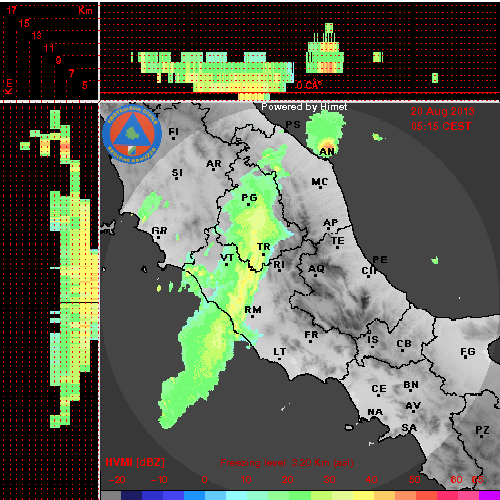Viewport: 500px width, 500px height.
Task: Select the PS city label on the map
Action: pos(293,125)
